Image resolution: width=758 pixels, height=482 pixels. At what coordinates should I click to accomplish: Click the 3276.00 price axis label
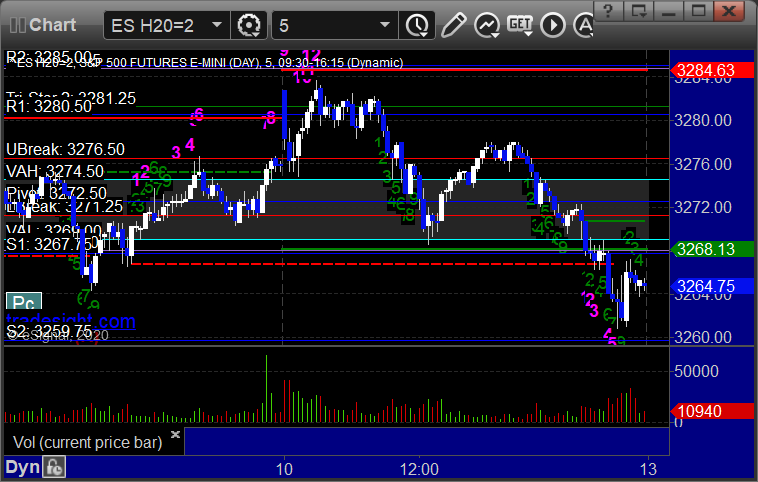[x=703, y=164]
